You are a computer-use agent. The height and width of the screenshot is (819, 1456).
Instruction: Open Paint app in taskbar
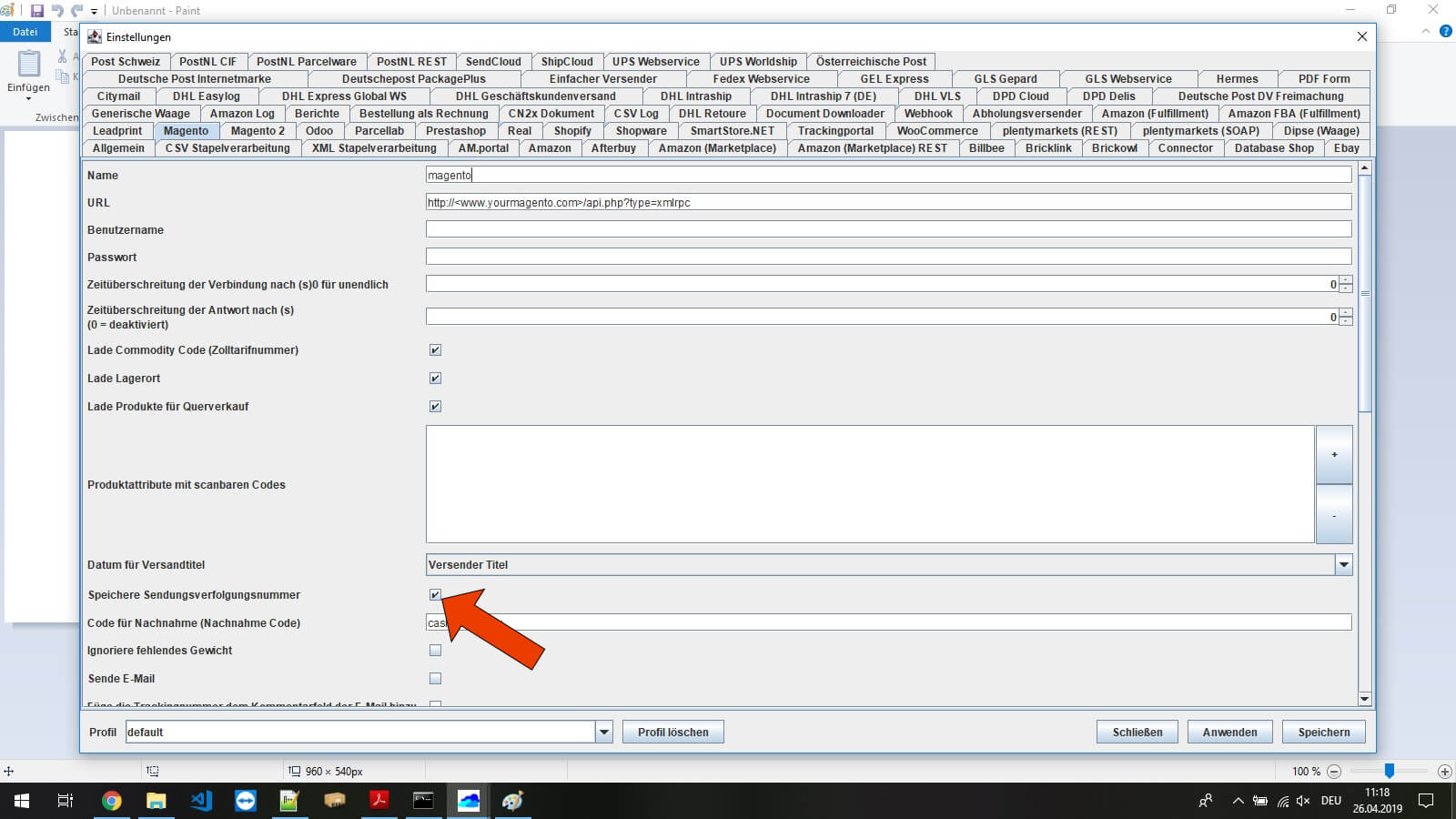[x=513, y=801]
